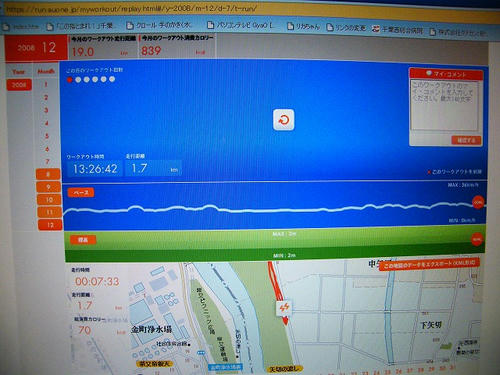
Task: Select month 1 in Month column
Action: tap(46, 84)
